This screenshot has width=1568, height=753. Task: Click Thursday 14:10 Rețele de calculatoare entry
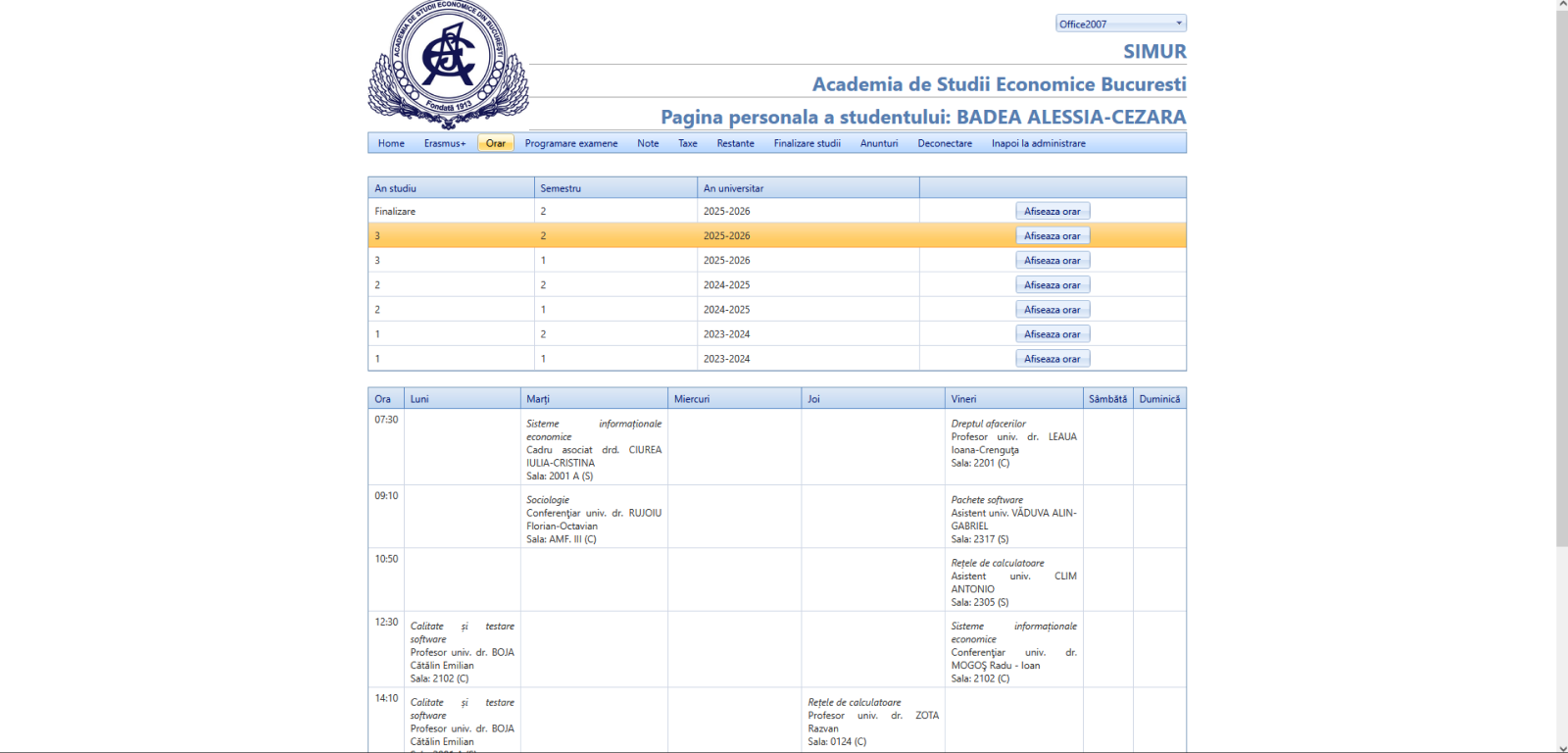pyautogui.click(x=873, y=722)
